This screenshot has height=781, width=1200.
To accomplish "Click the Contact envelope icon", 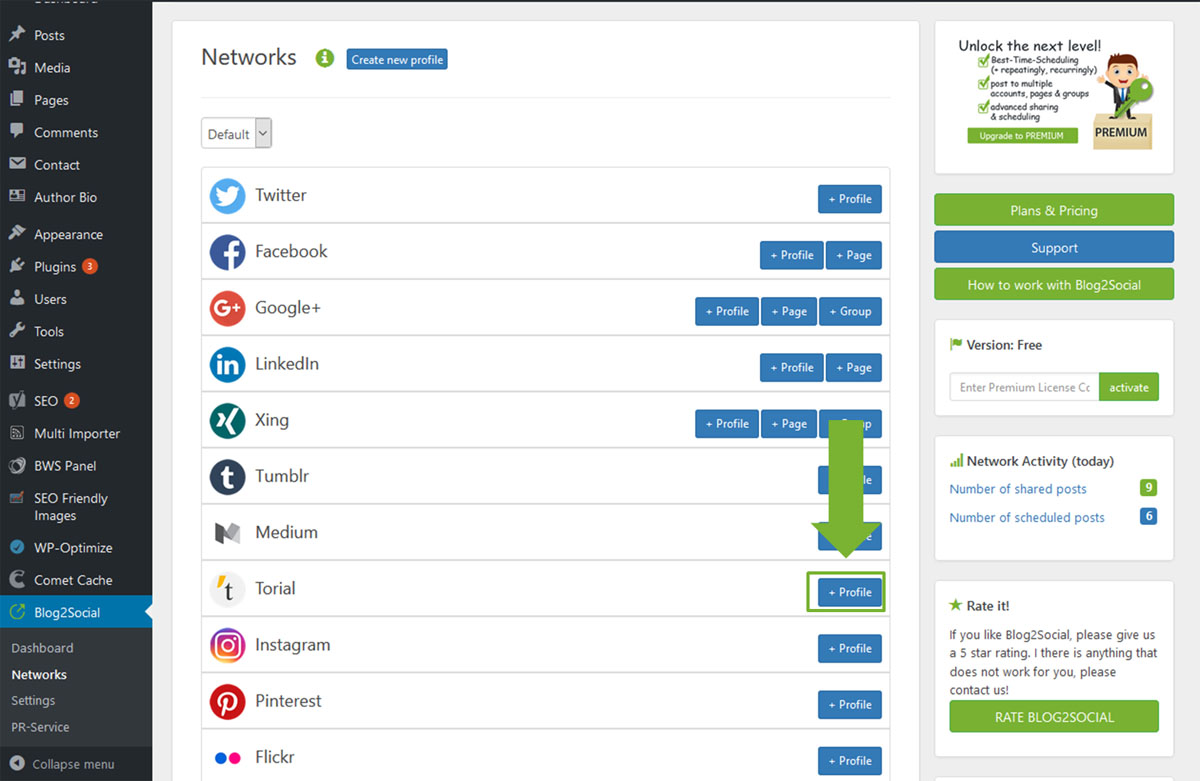I will tap(17, 165).
